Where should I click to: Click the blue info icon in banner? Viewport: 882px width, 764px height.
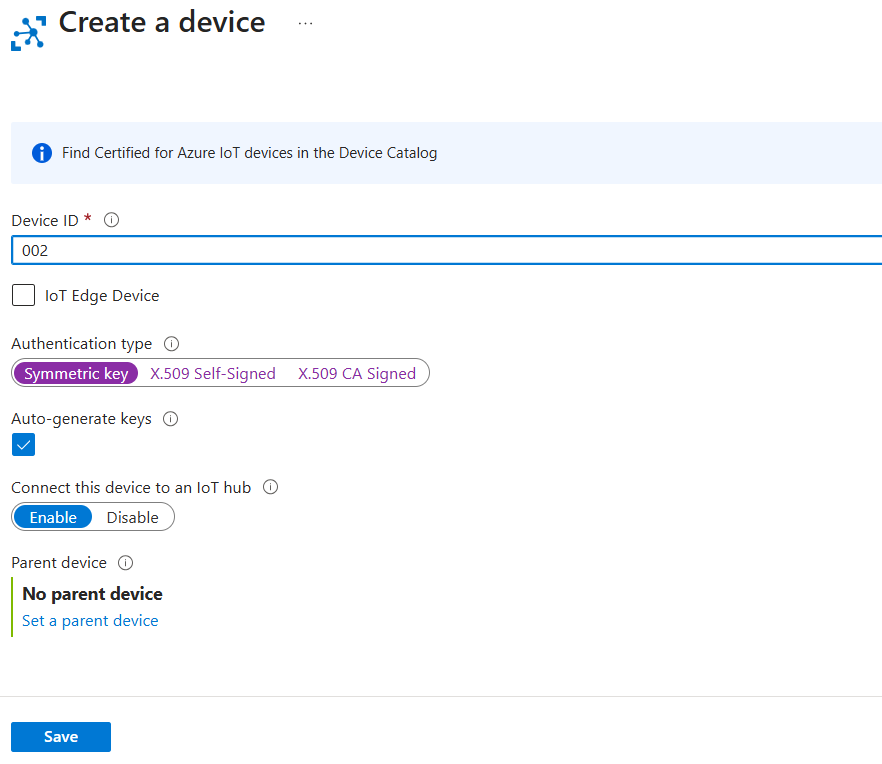[x=41, y=153]
